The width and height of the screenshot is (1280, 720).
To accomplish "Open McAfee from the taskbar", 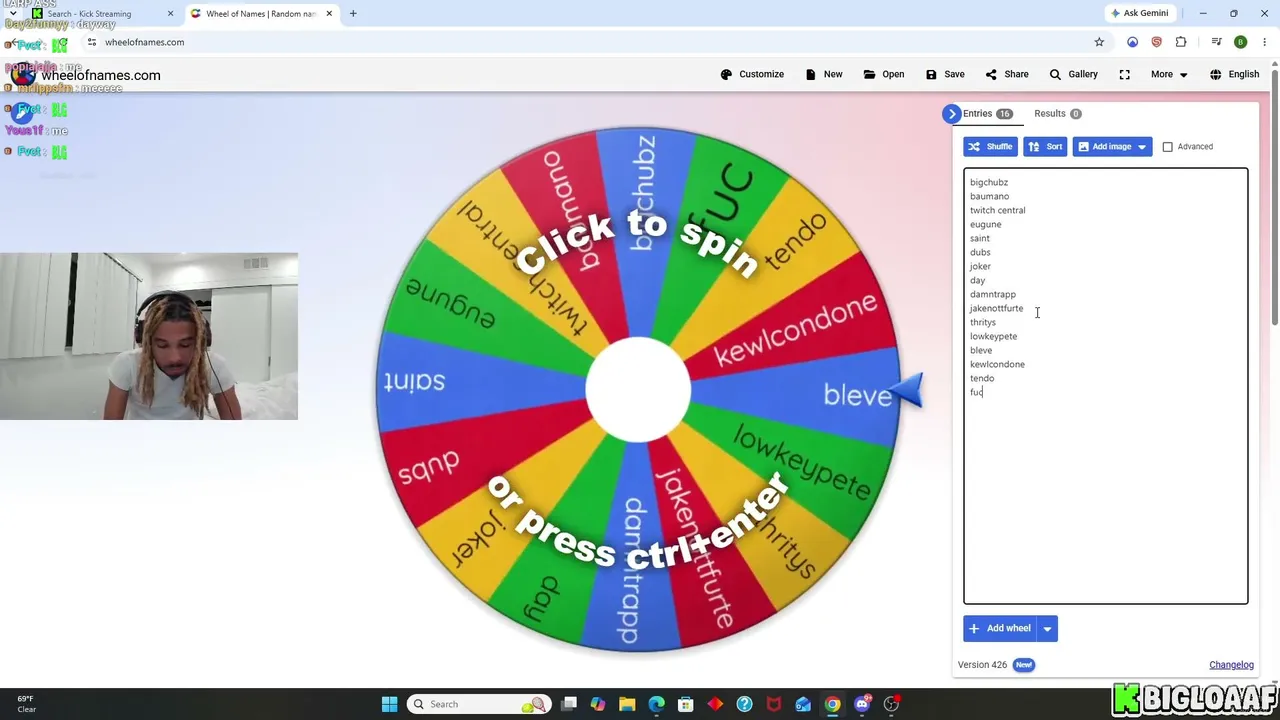I will click(774, 704).
